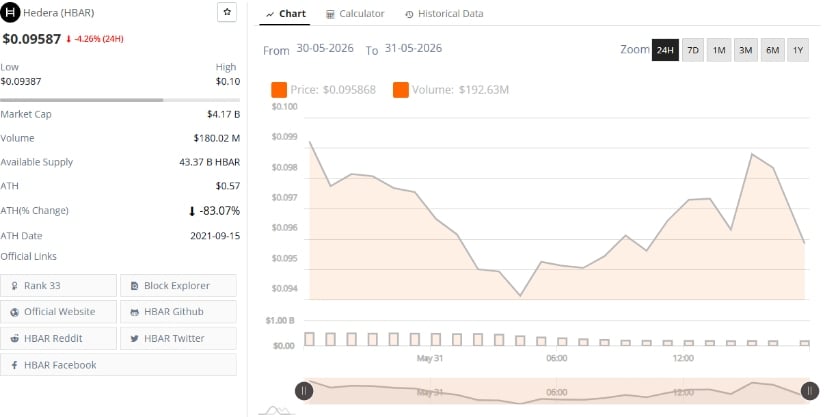The image size is (825, 417).
Task: Click the Price: $0.095868 legend label
Action: tap(333, 90)
